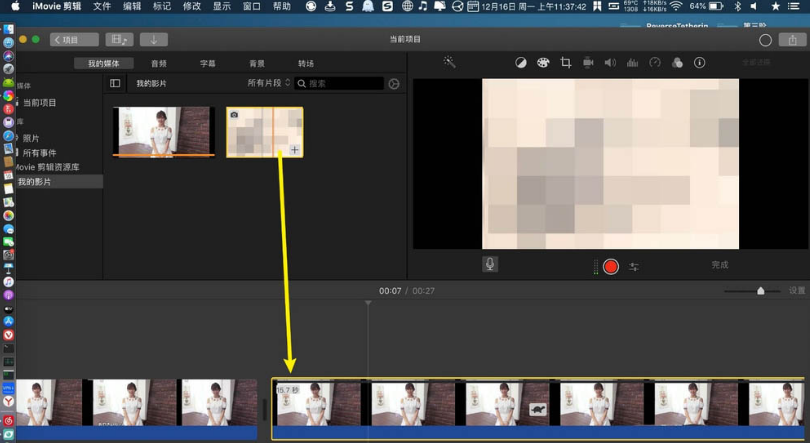Open the volume adjustment tool

click(610, 63)
